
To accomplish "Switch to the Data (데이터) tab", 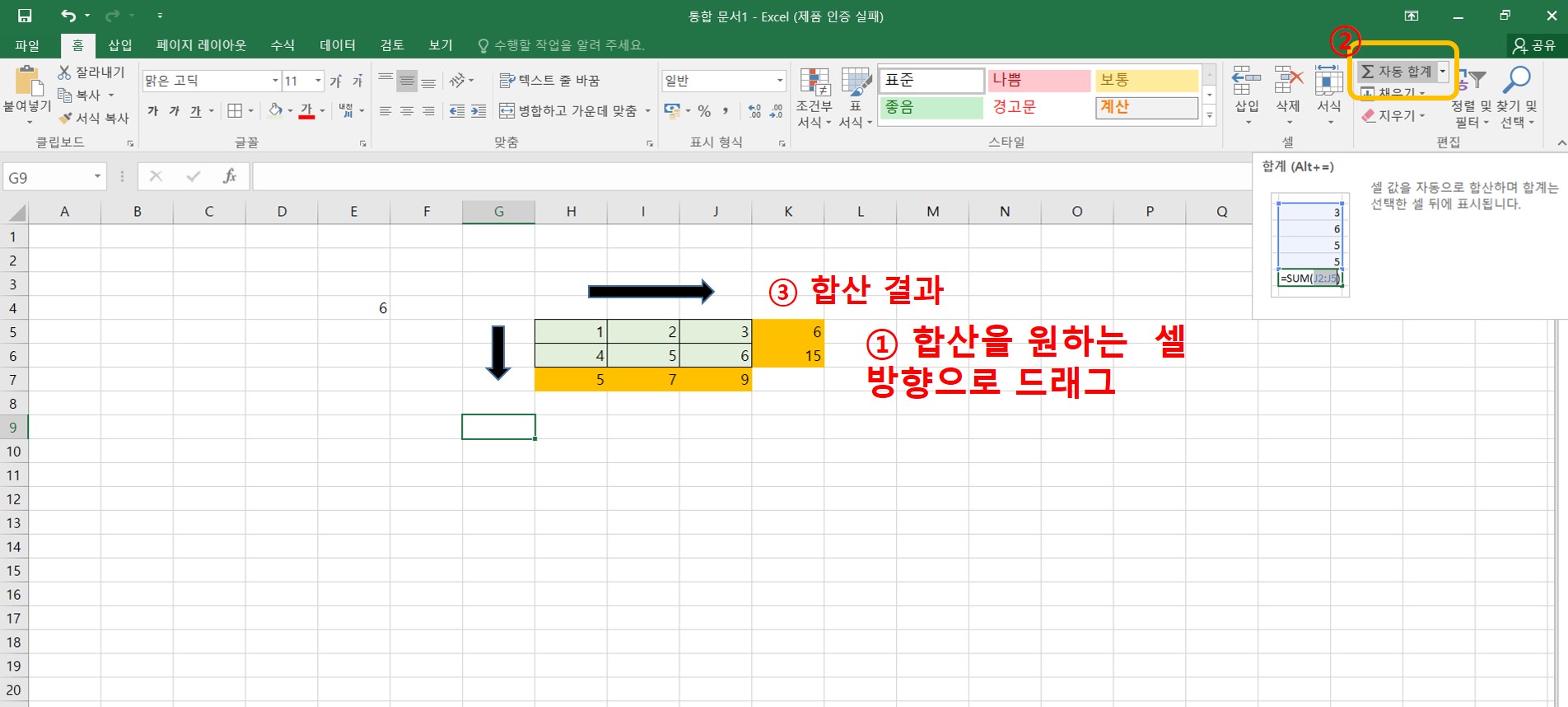I will click(338, 45).
